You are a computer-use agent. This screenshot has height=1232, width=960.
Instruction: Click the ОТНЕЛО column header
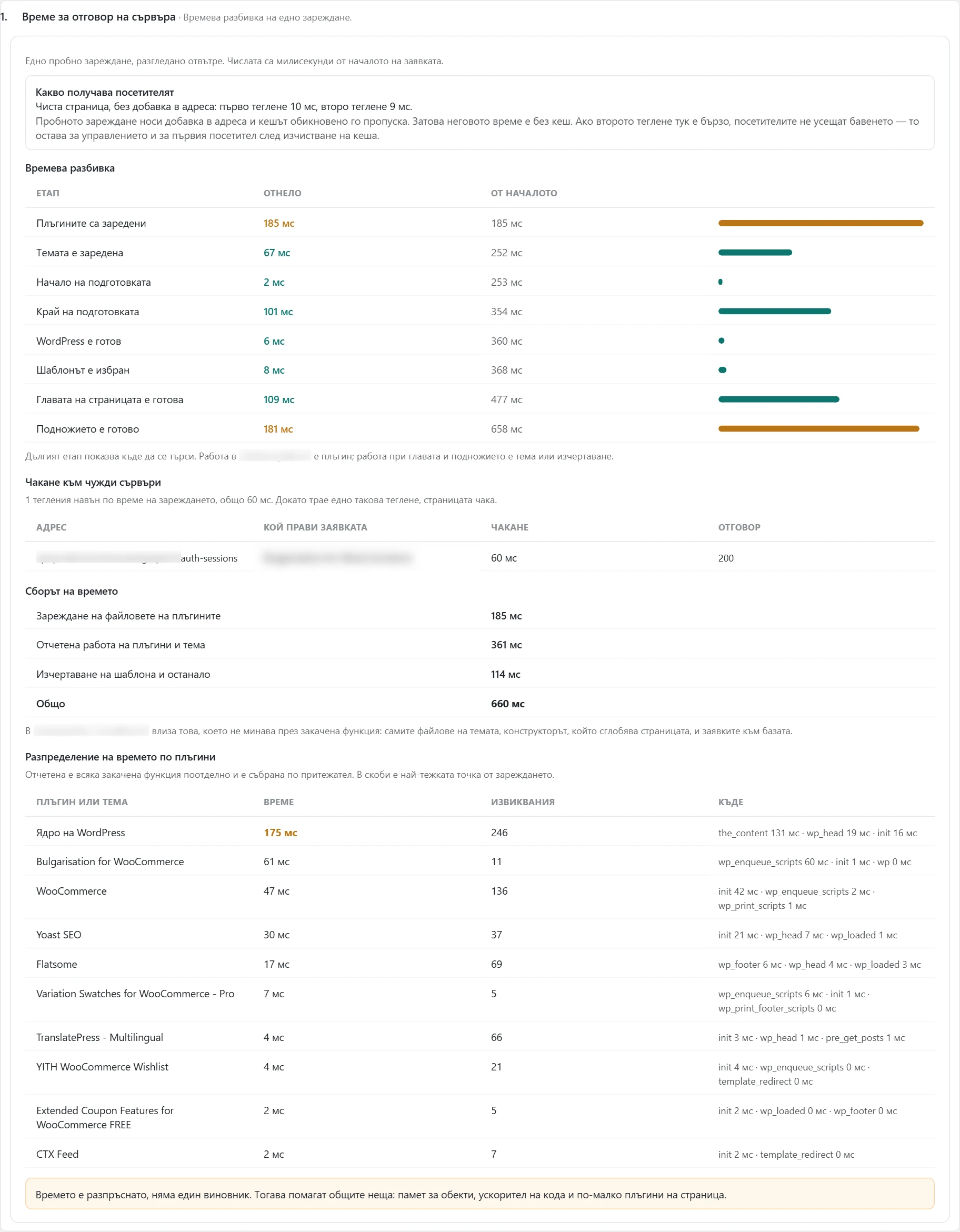tap(283, 193)
